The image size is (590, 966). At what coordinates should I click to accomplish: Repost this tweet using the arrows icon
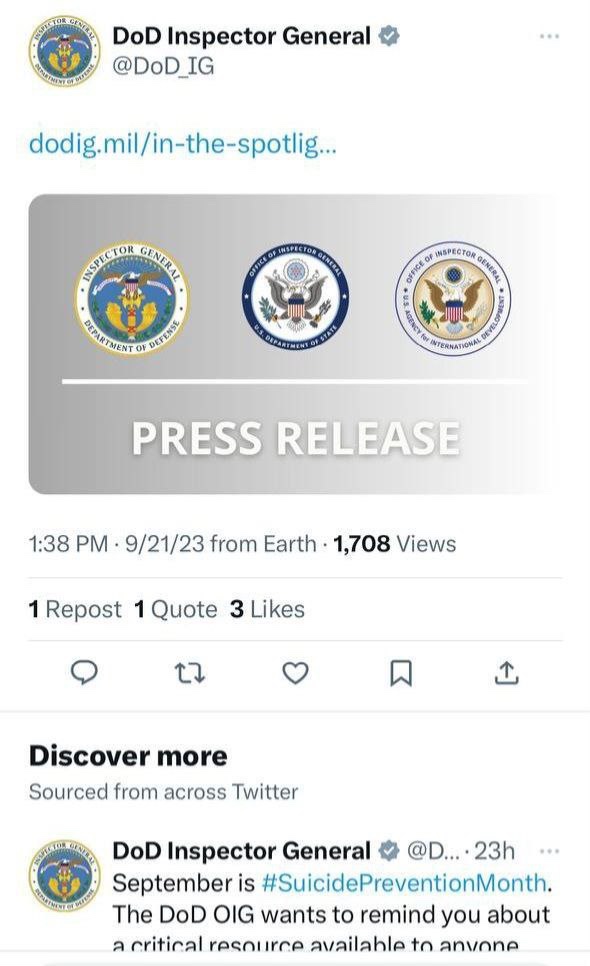[190, 673]
